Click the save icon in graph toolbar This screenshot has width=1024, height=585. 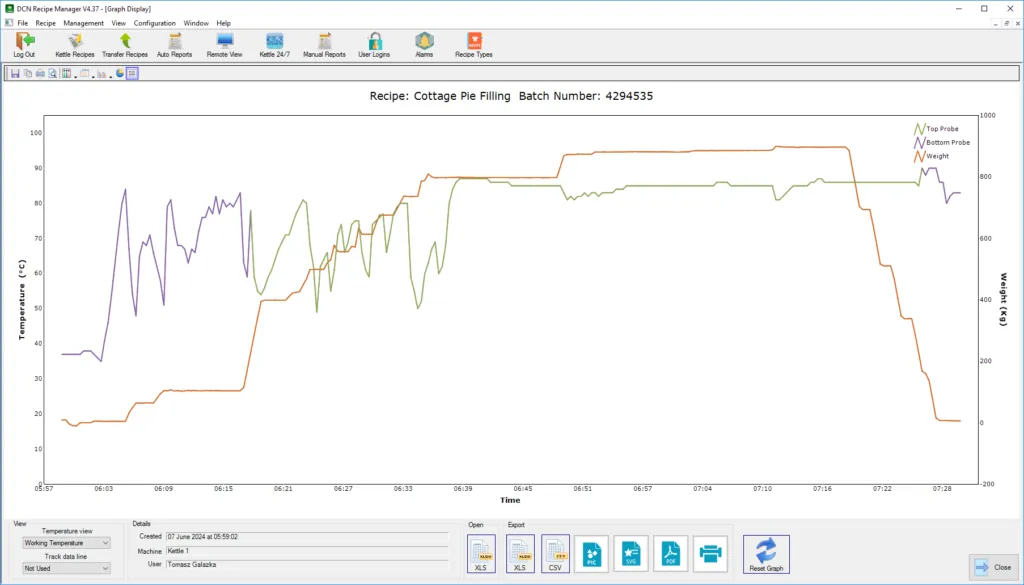pos(15,74)
